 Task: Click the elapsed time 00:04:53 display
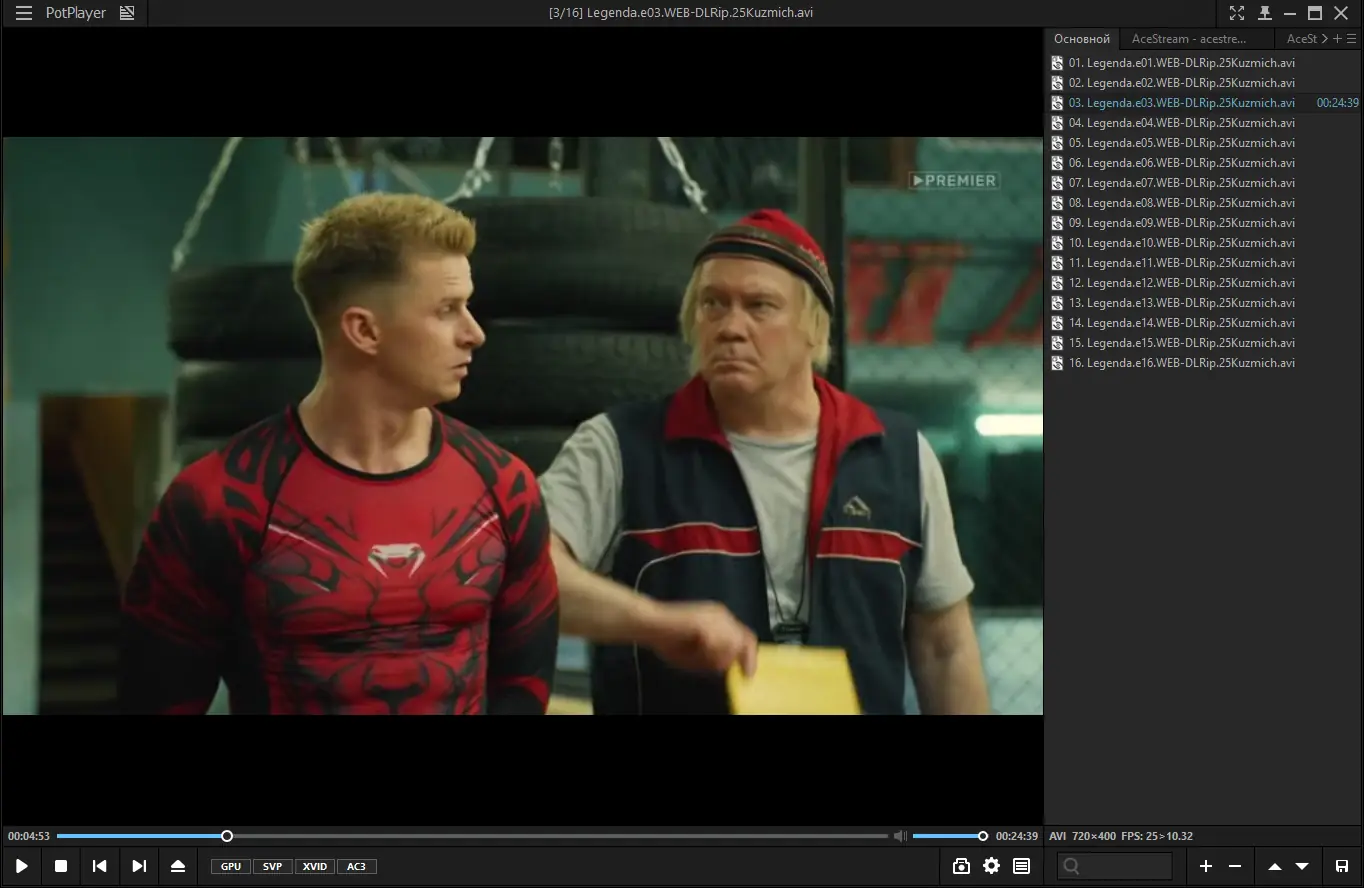[x=29, y=836]
